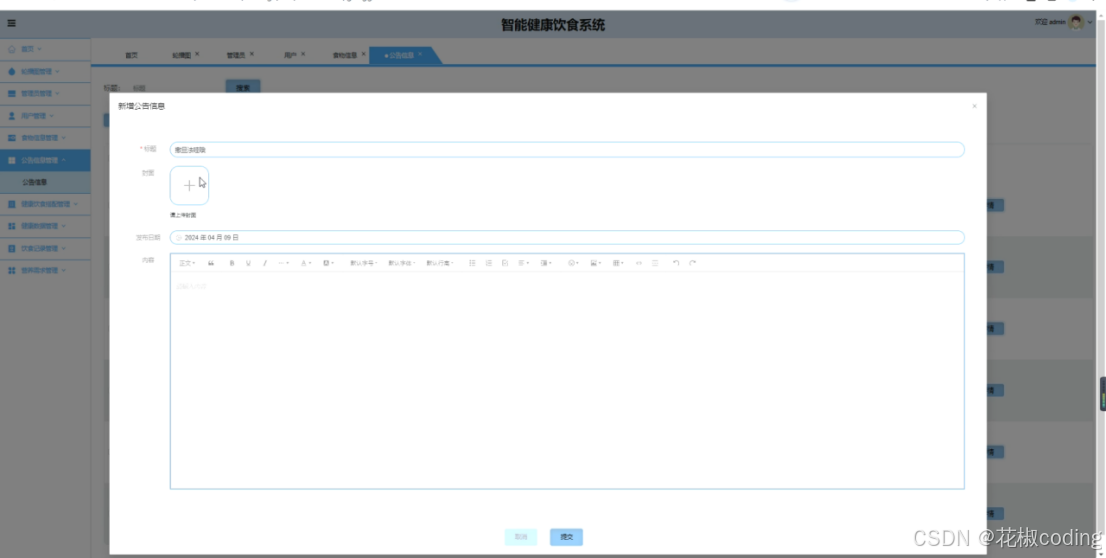Expand 首页 in the sidebar

pos(45,49)
